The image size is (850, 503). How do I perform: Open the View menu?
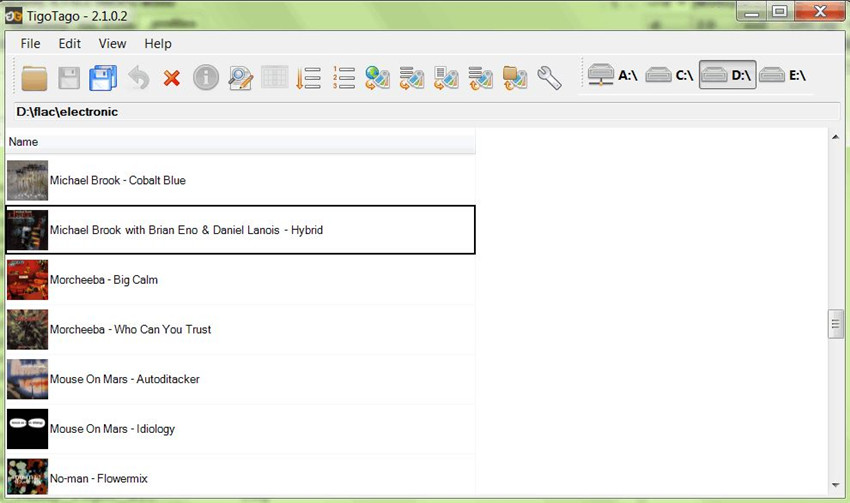[112, 44]
